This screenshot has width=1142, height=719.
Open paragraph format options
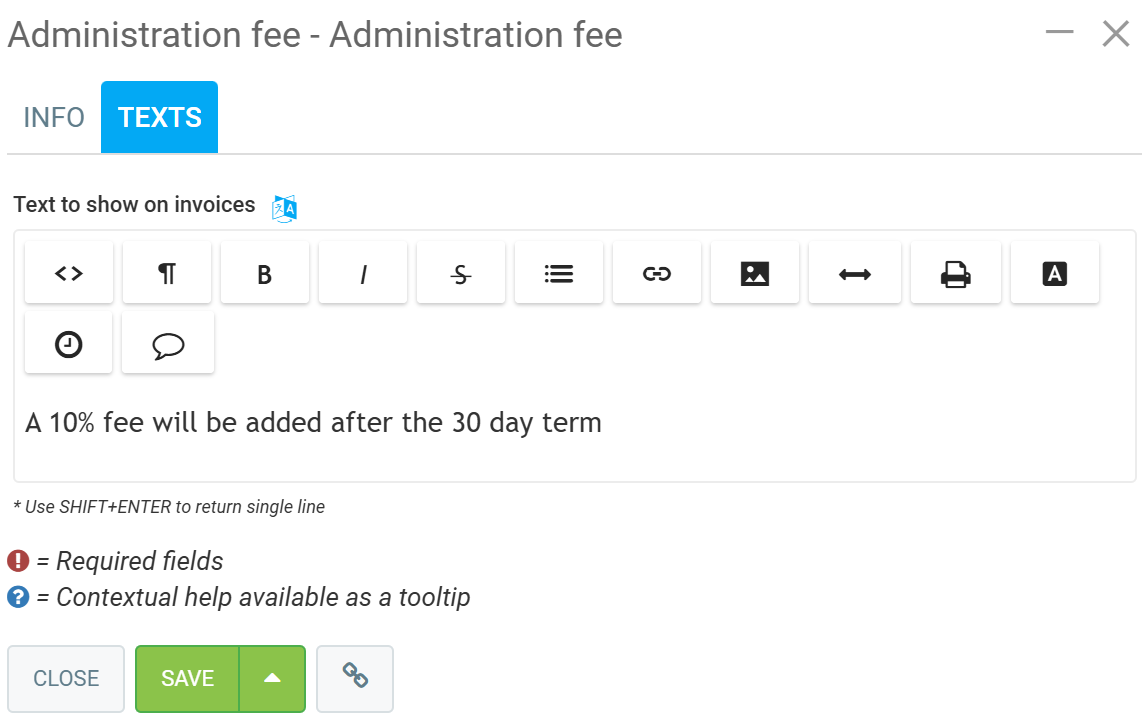click(167, 273)
